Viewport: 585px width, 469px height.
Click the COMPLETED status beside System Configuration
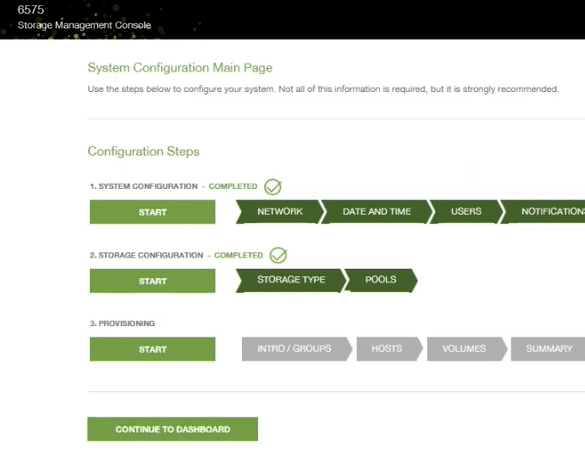tap(233, 186)
